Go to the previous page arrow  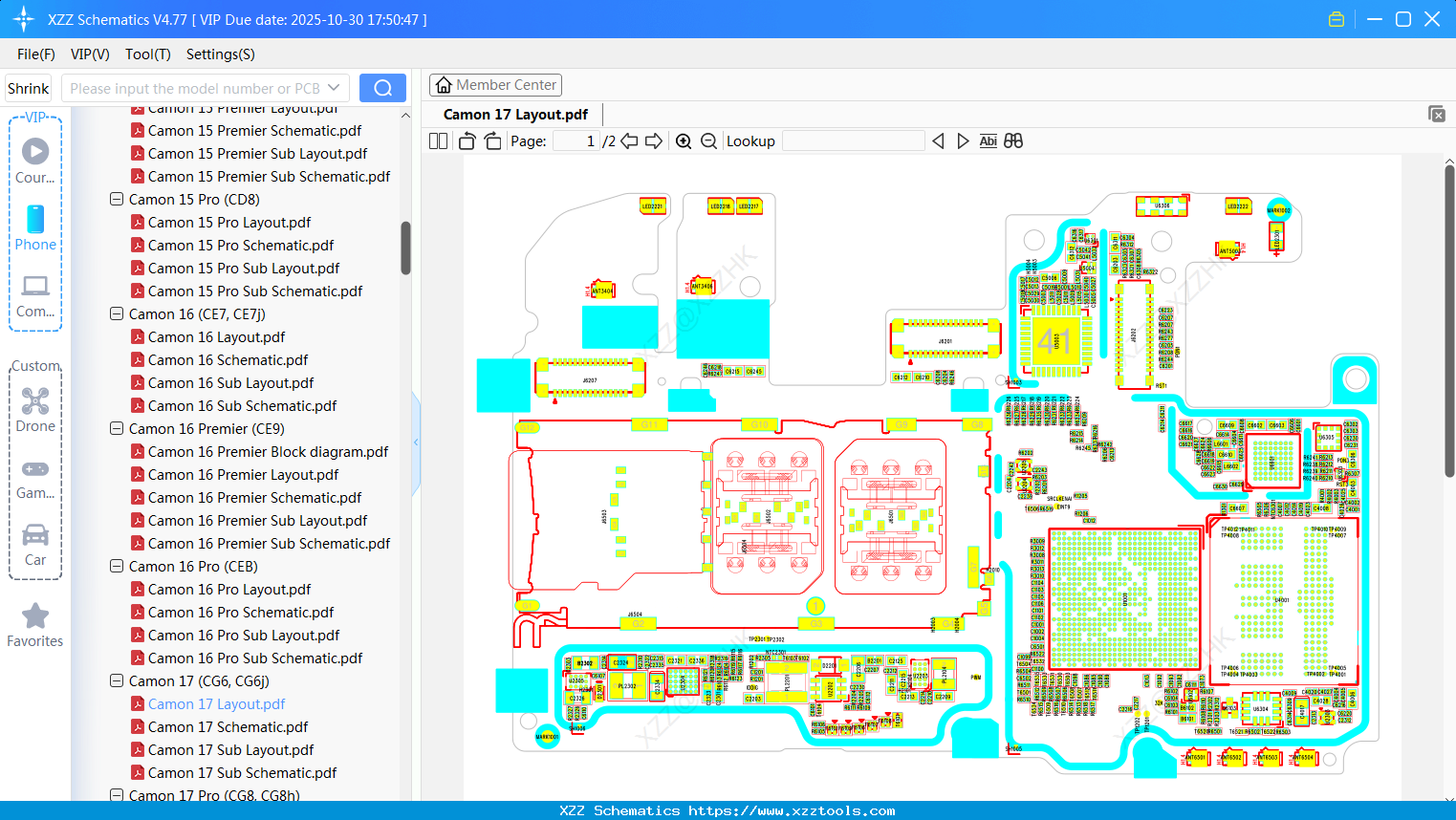629,141
